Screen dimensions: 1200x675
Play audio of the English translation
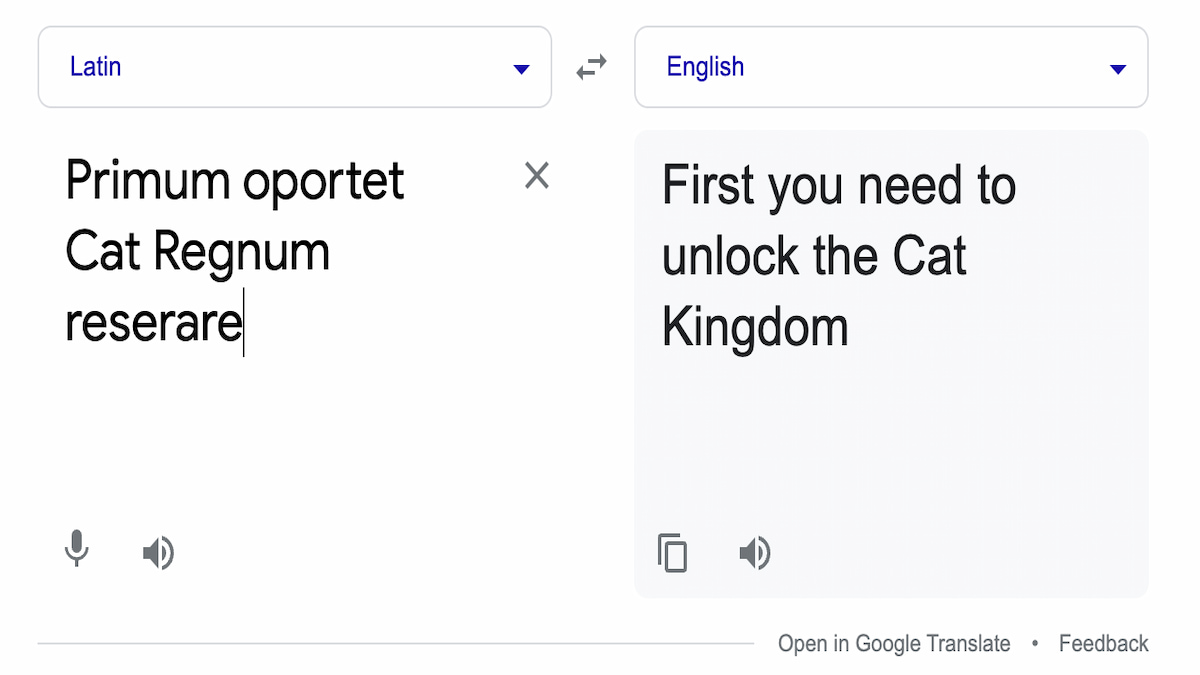click(755, 552)
